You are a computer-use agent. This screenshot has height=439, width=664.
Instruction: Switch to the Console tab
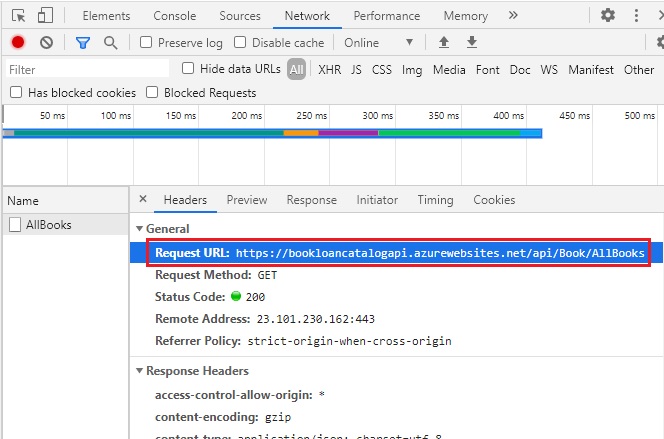174,16
